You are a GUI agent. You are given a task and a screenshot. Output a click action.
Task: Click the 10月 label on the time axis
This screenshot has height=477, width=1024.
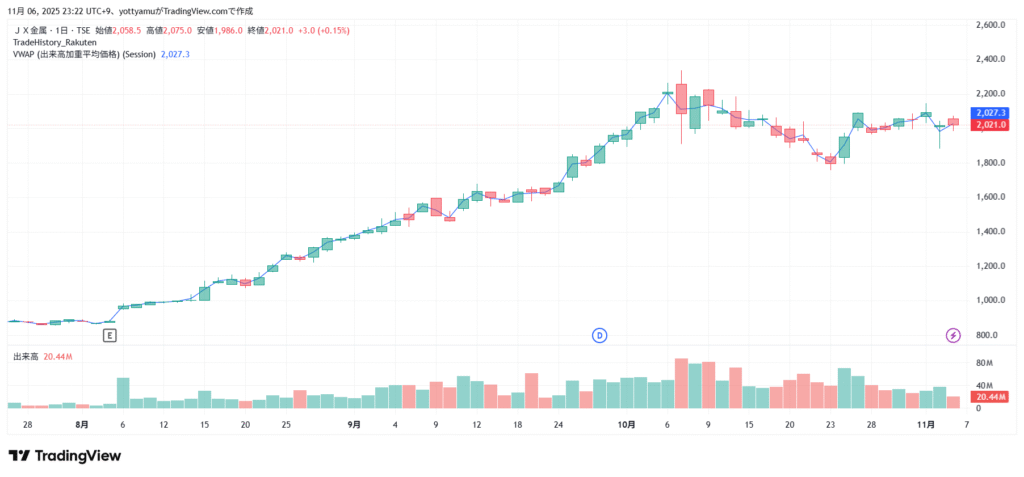(627, 425)
